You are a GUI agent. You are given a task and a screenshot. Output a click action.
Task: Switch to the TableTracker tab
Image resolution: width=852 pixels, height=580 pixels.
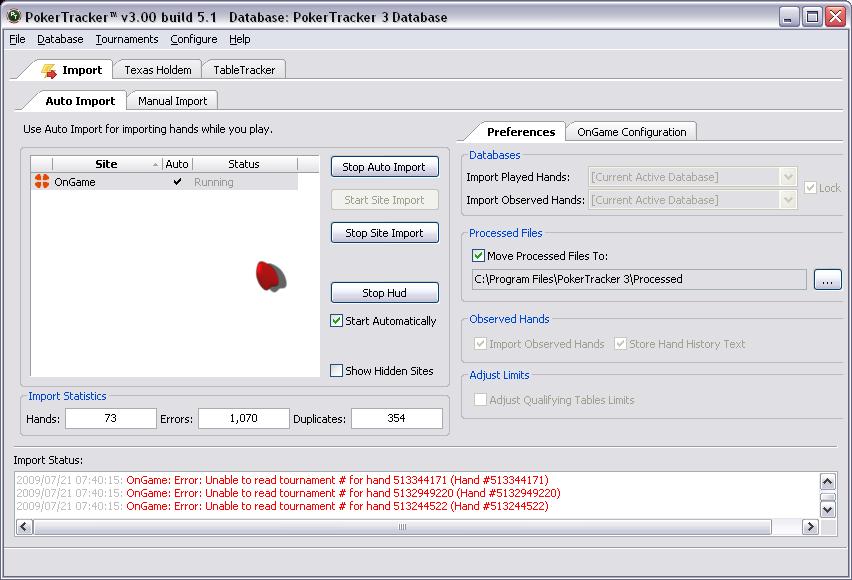[244, 70]
